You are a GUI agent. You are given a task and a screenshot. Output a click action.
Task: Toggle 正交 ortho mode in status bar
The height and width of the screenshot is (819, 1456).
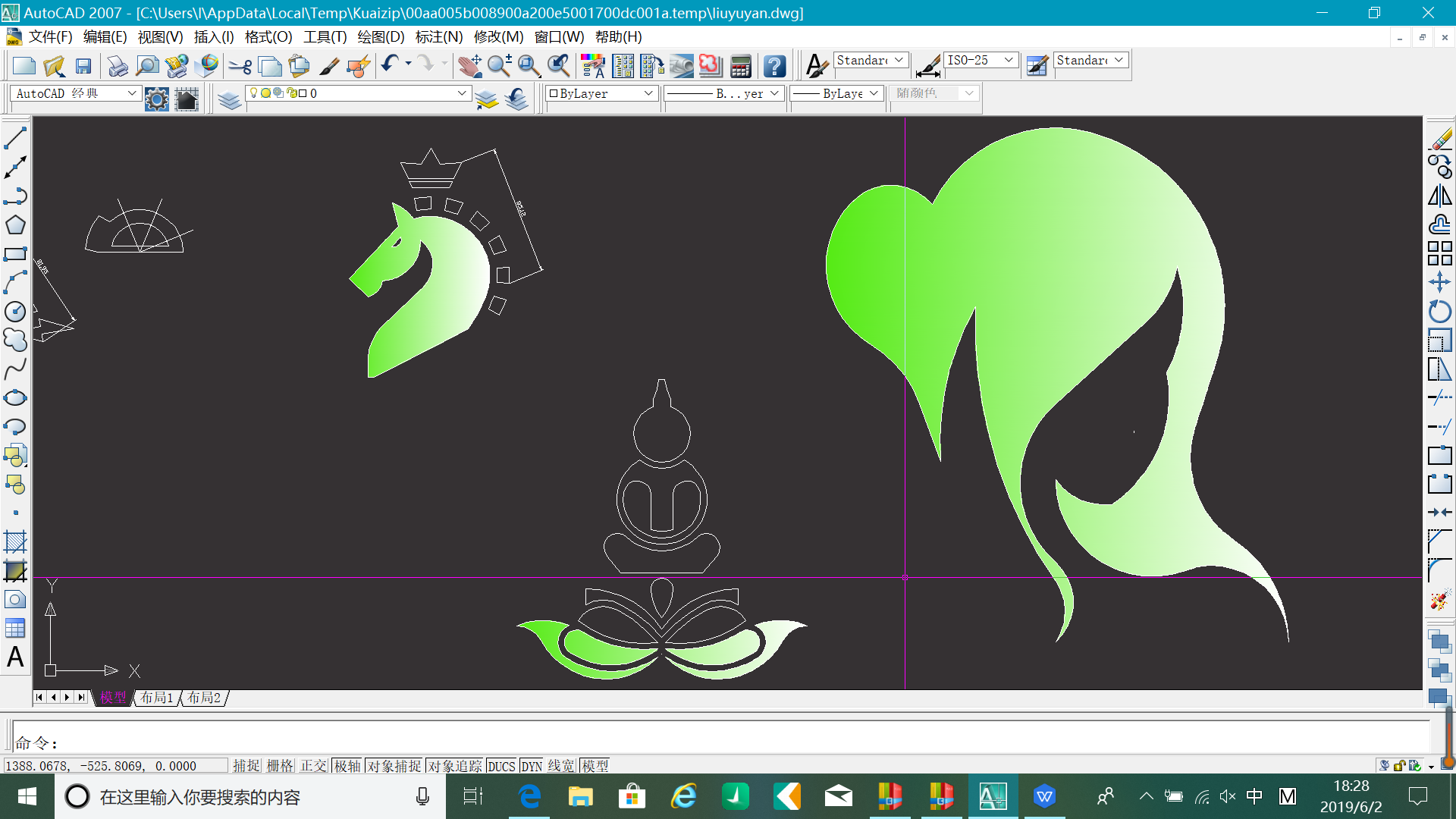[313, 766]
